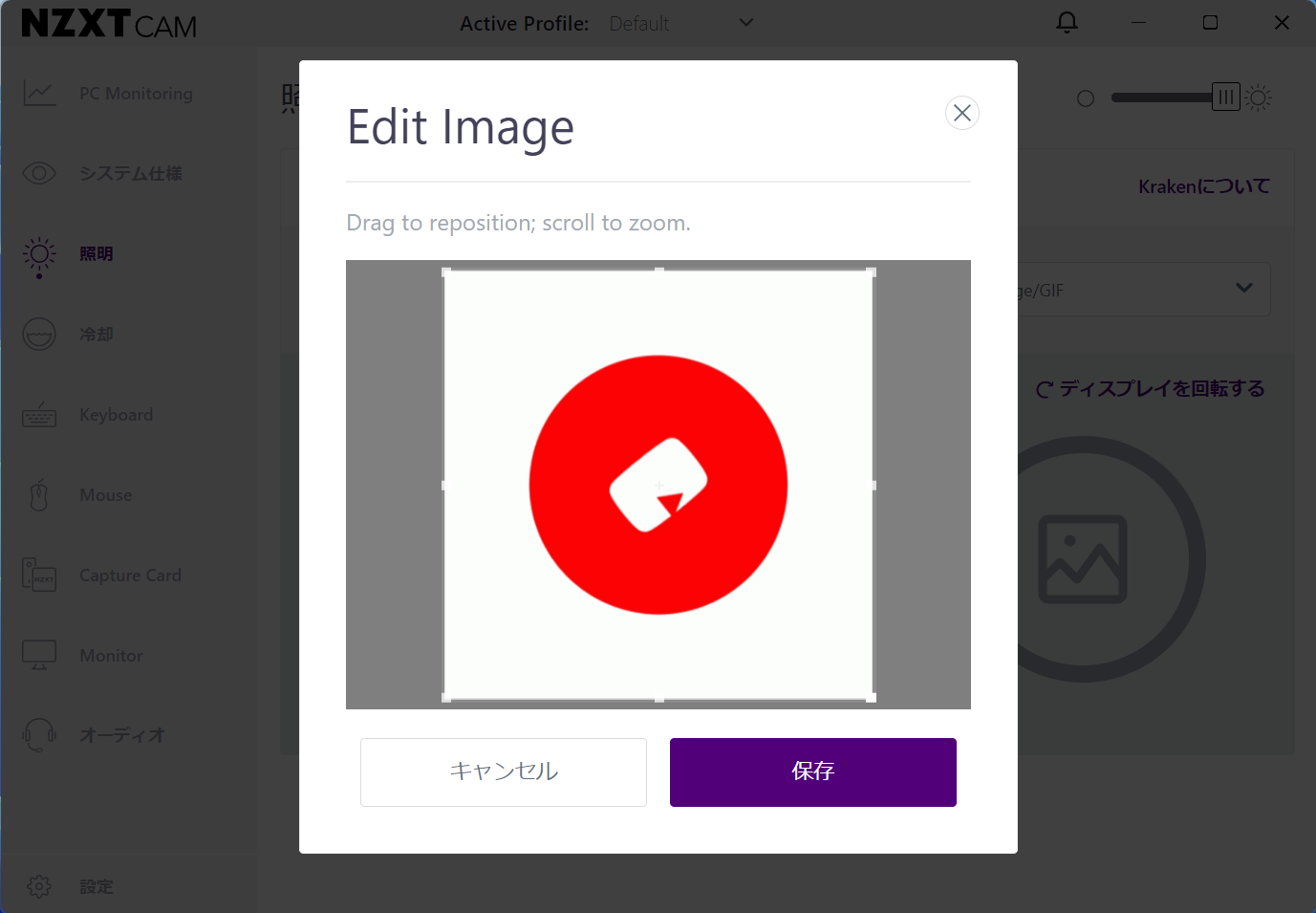Click the bottom-right crop corner handle

871,698
